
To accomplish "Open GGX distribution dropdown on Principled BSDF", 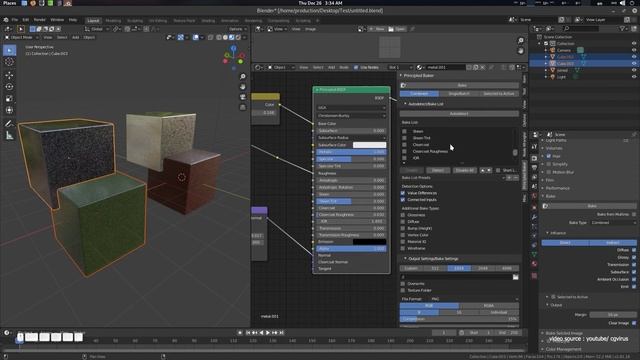I will pyautogui.click(x=351, y=108).
